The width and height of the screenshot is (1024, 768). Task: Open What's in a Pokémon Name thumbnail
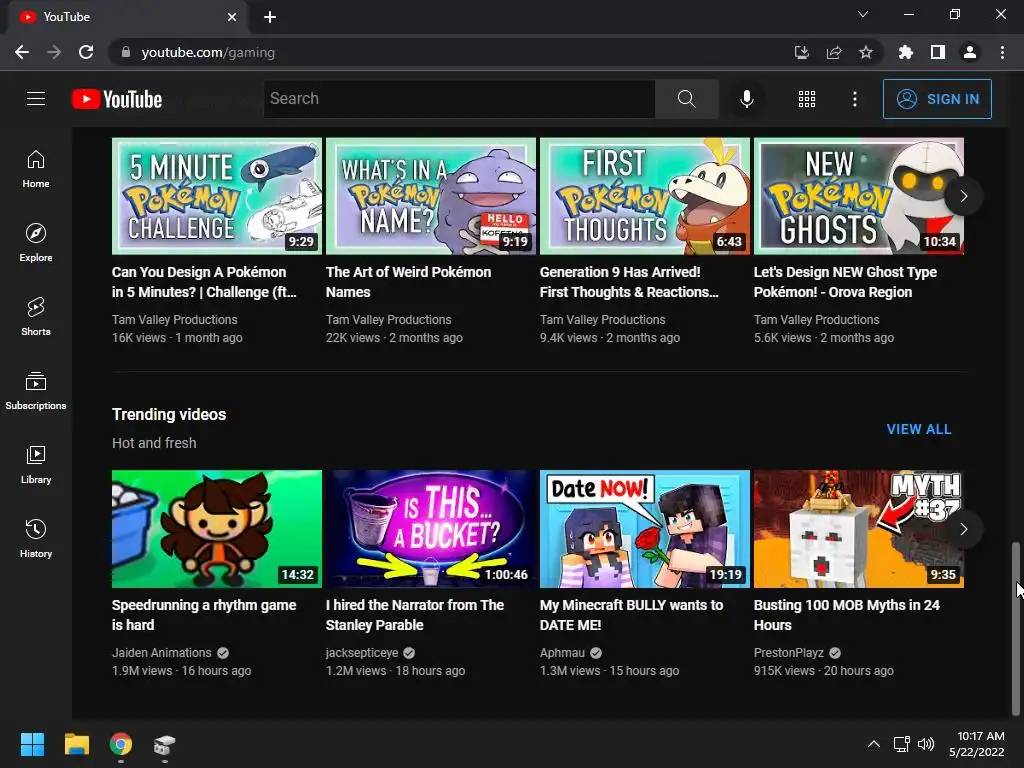[431, 196]
